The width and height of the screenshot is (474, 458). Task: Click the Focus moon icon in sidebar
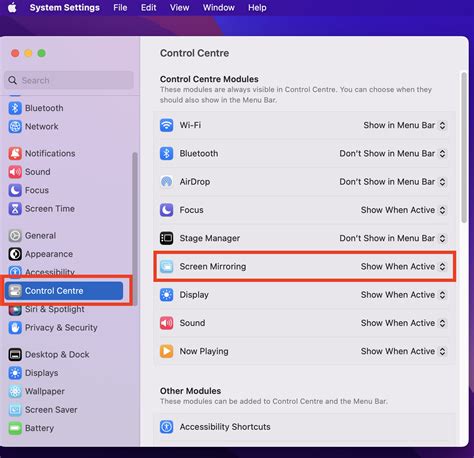click(15, 190)
